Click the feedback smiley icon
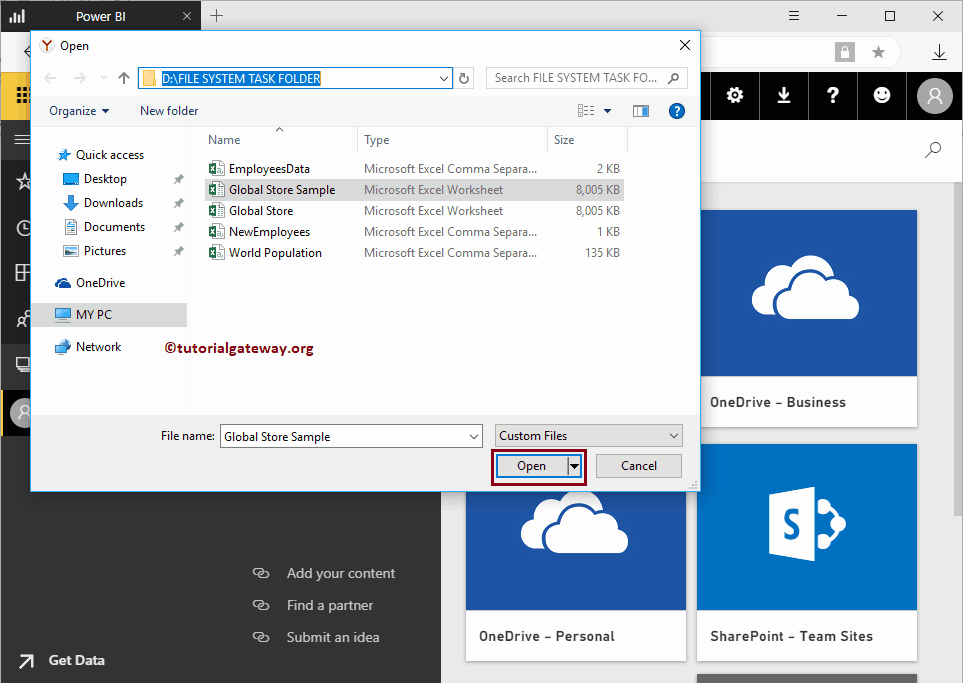Viewport: 963px width, 683px height. pos(882,96)
